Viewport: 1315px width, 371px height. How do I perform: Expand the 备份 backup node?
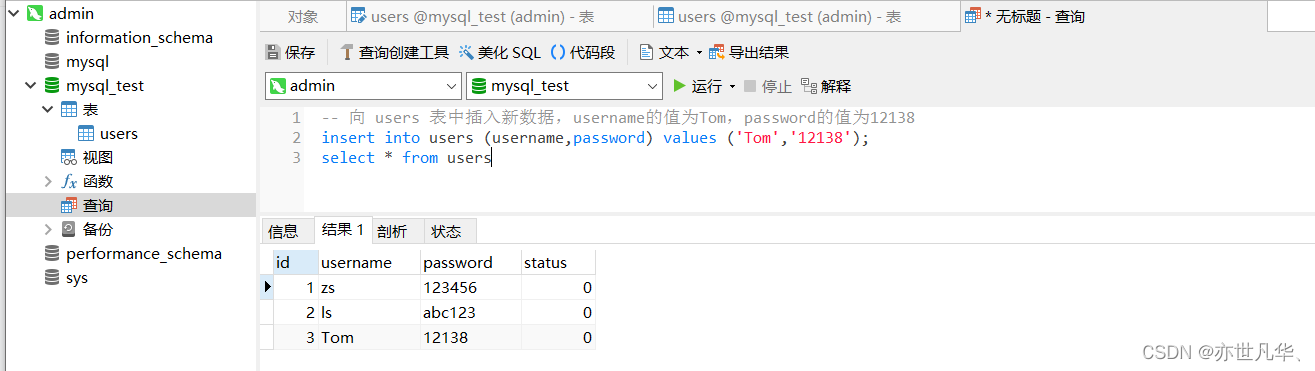click(x=49, y=229)
